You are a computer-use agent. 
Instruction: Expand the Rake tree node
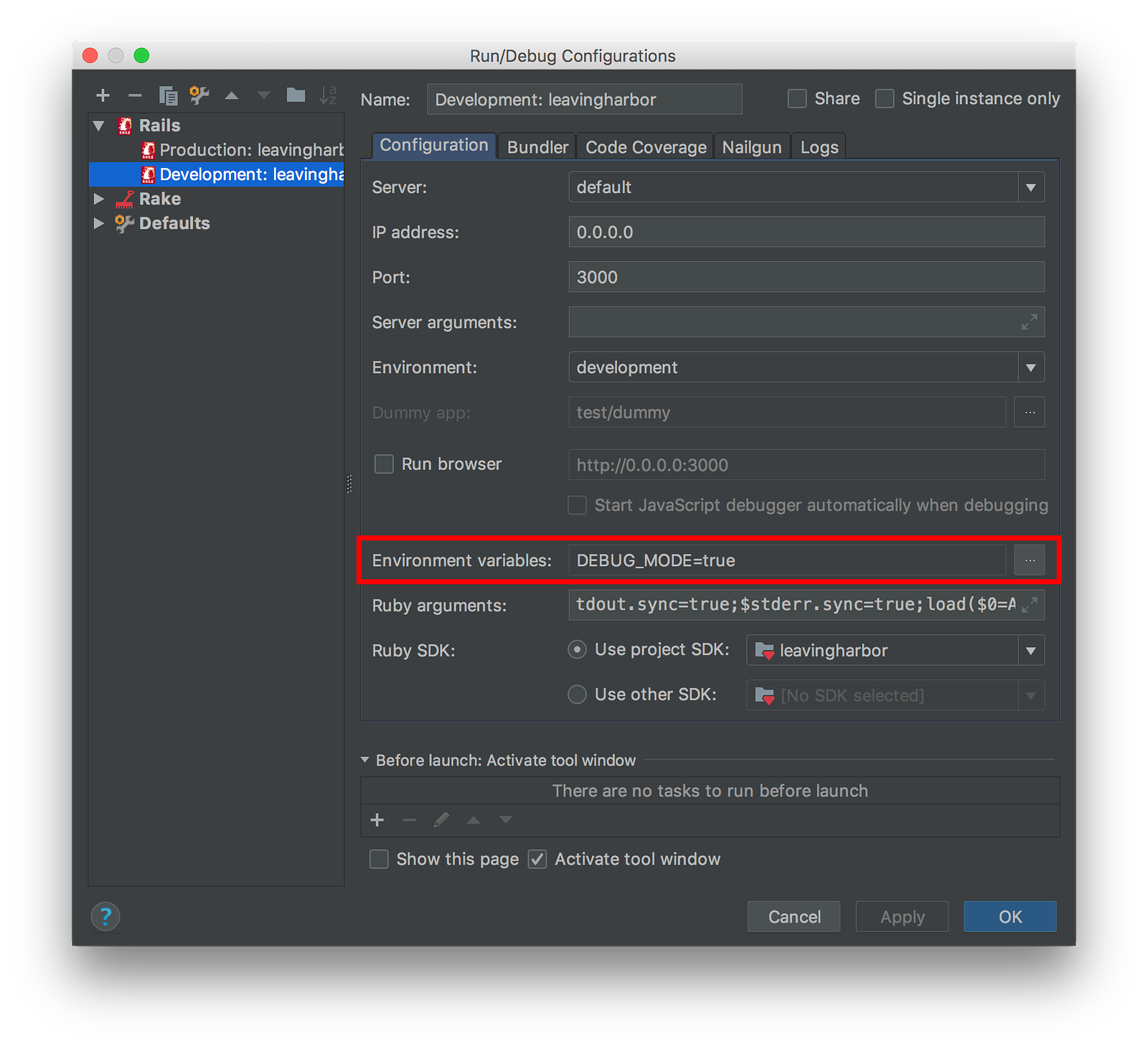tap(98, 199)
